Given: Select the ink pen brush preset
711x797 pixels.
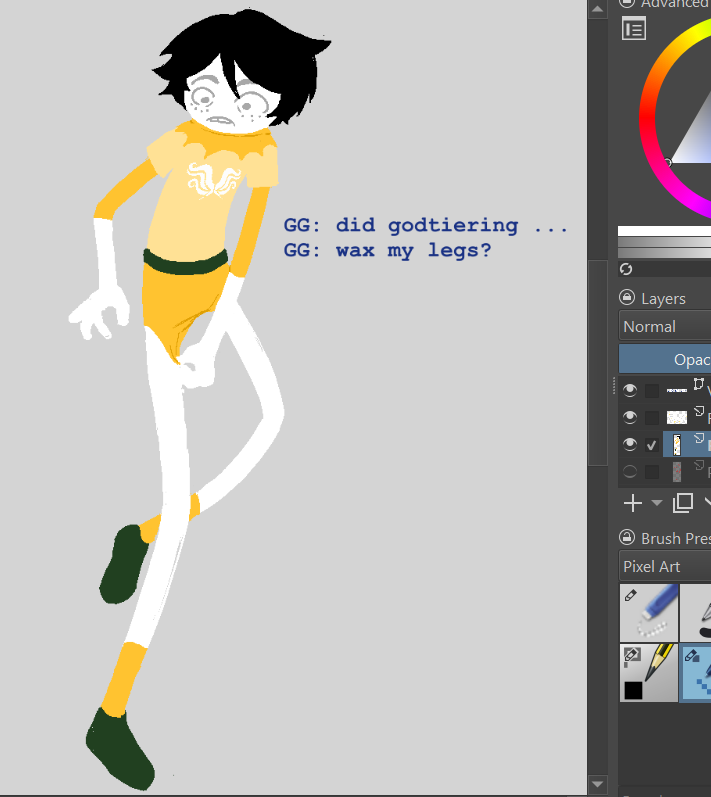Looking at the screenshot, I should tap(696, 612).
